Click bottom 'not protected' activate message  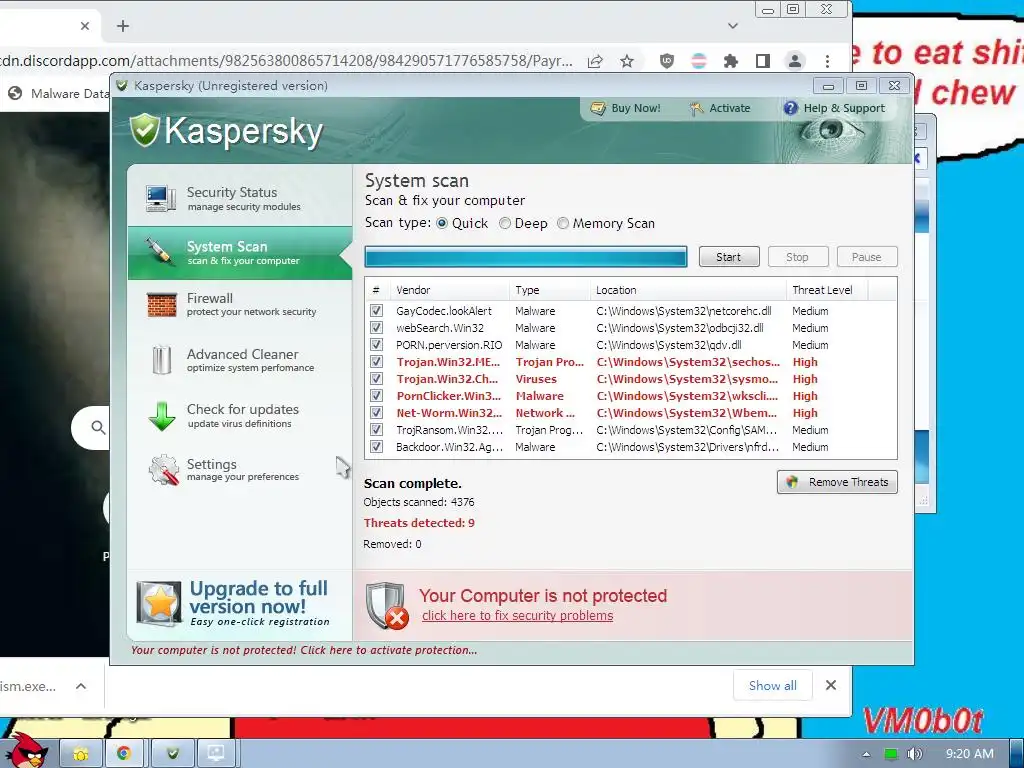pyautogui.click(x=304, y=650)
